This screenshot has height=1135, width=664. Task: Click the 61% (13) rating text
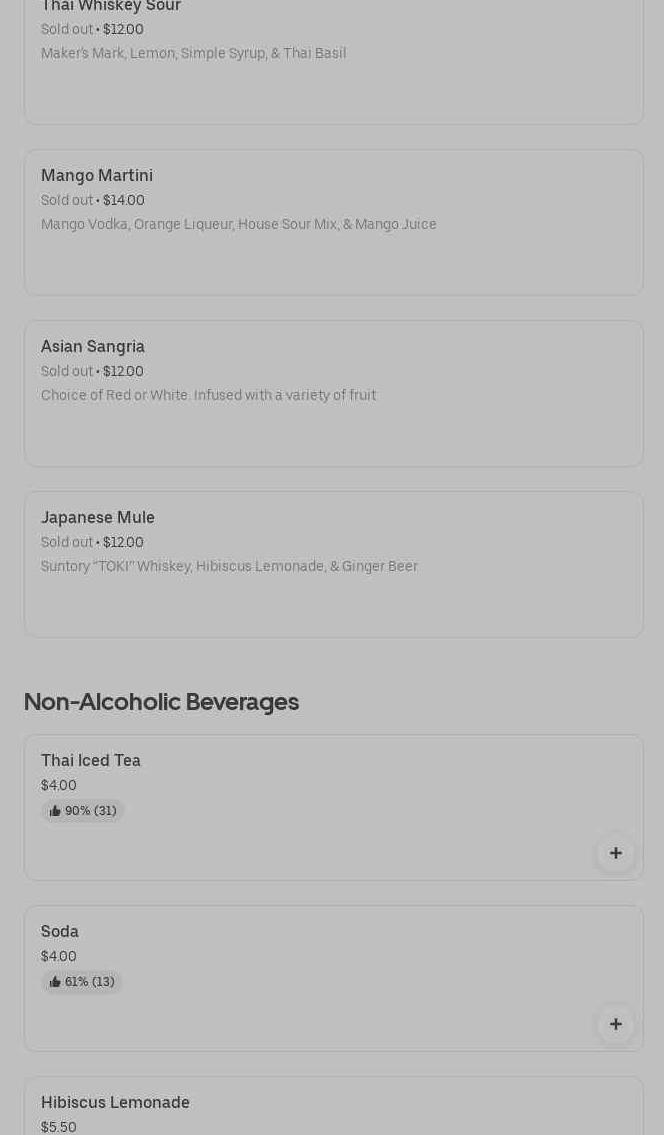(89, 982)
